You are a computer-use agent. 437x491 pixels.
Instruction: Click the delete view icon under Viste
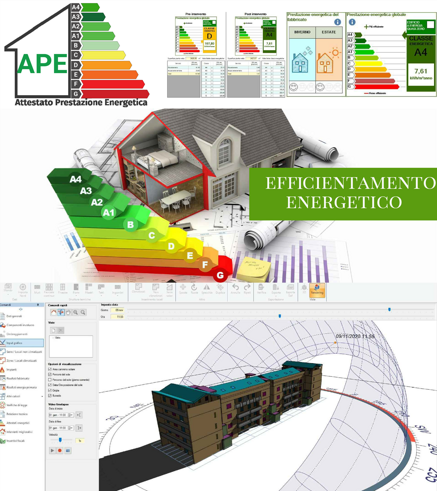(x=60, y=330)
